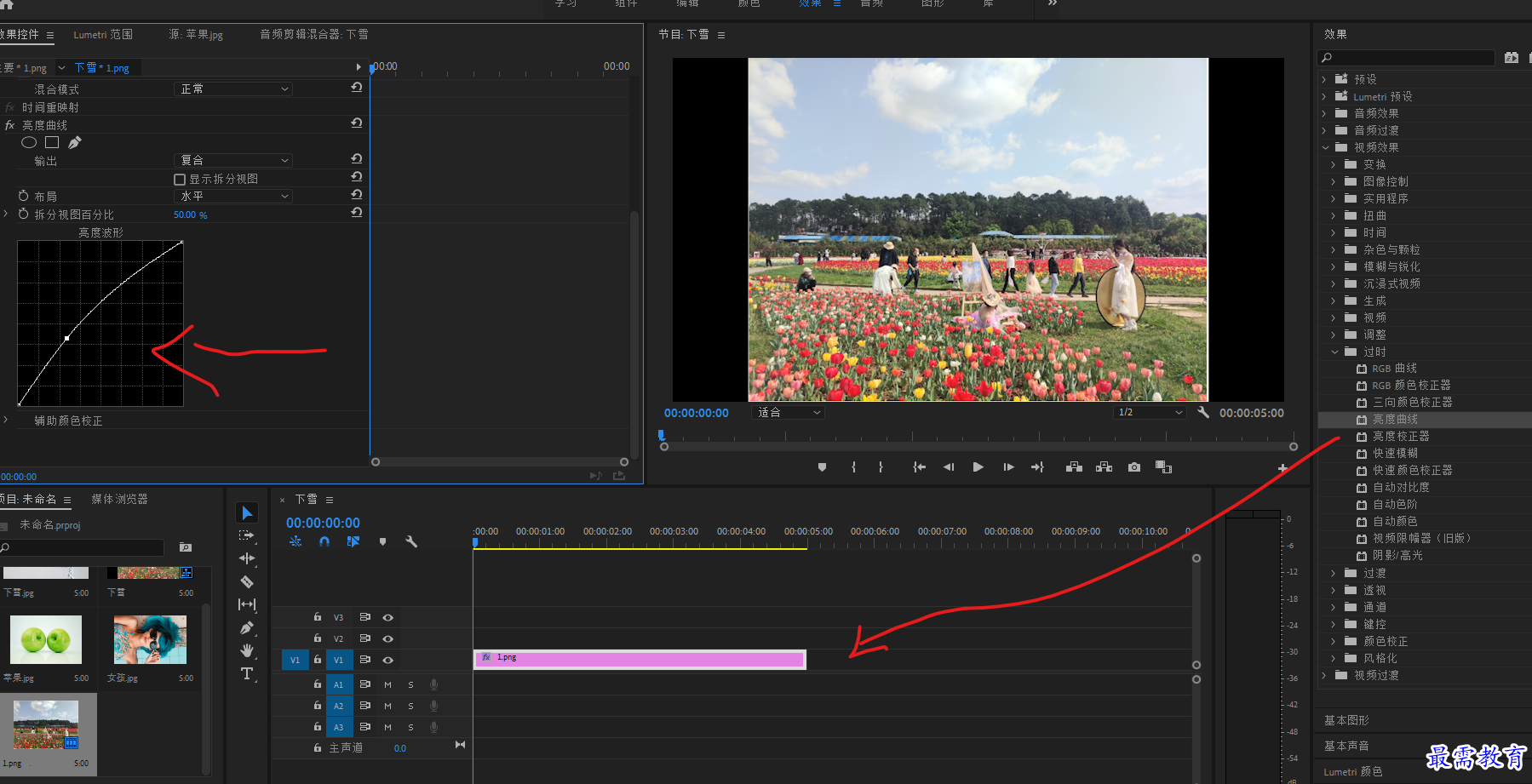Toggle V1 track output eye

387,660
